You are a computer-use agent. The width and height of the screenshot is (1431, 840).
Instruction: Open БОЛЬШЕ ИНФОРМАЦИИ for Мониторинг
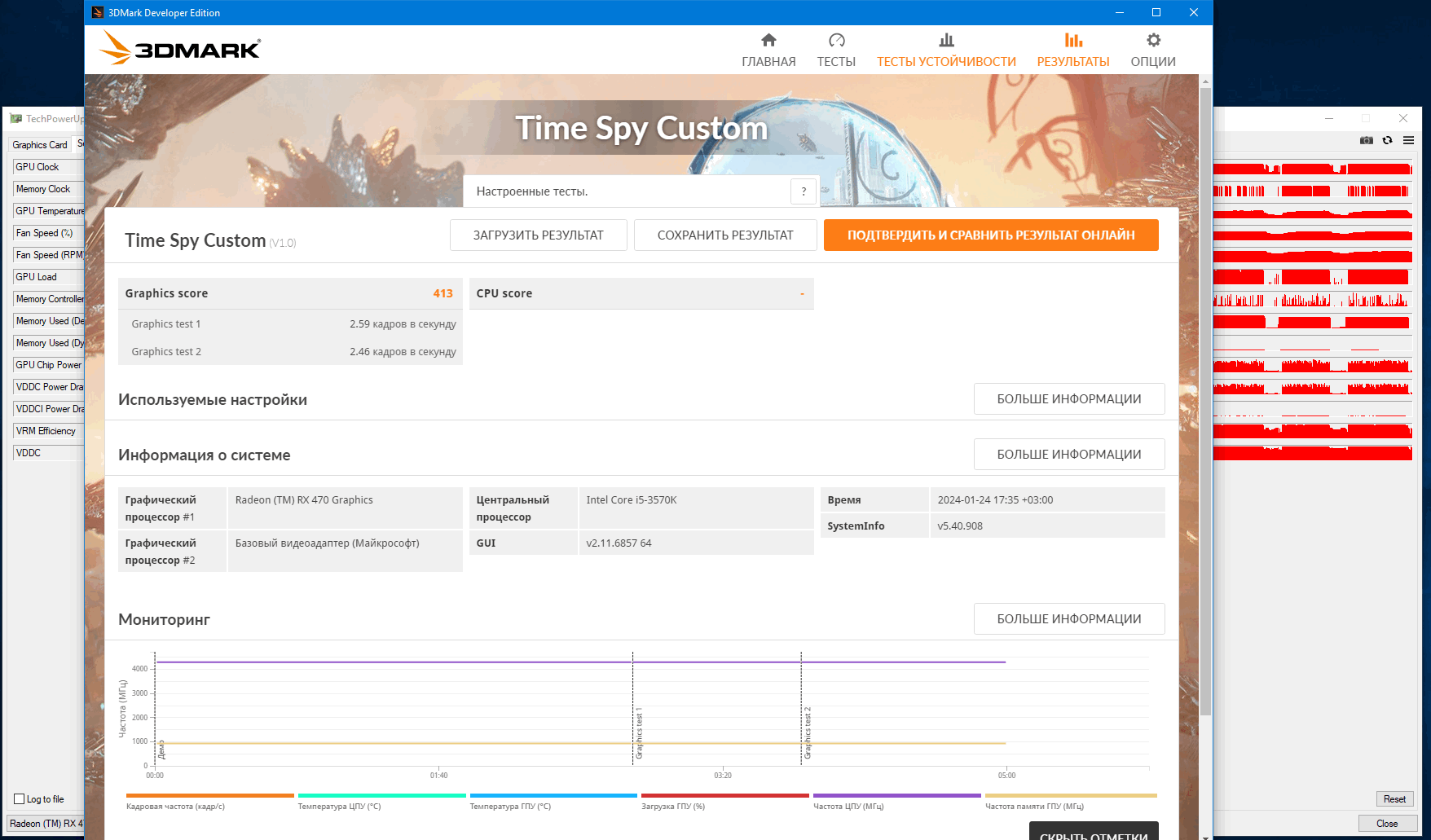click(x=1069, y=618)
